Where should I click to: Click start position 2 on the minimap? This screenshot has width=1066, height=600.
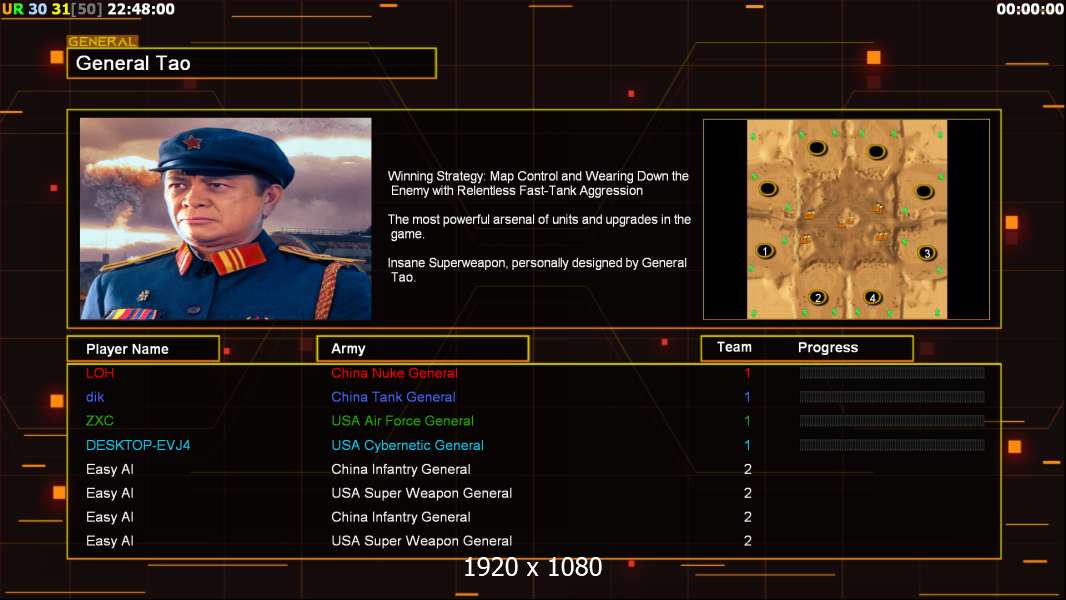click(818, 298)
